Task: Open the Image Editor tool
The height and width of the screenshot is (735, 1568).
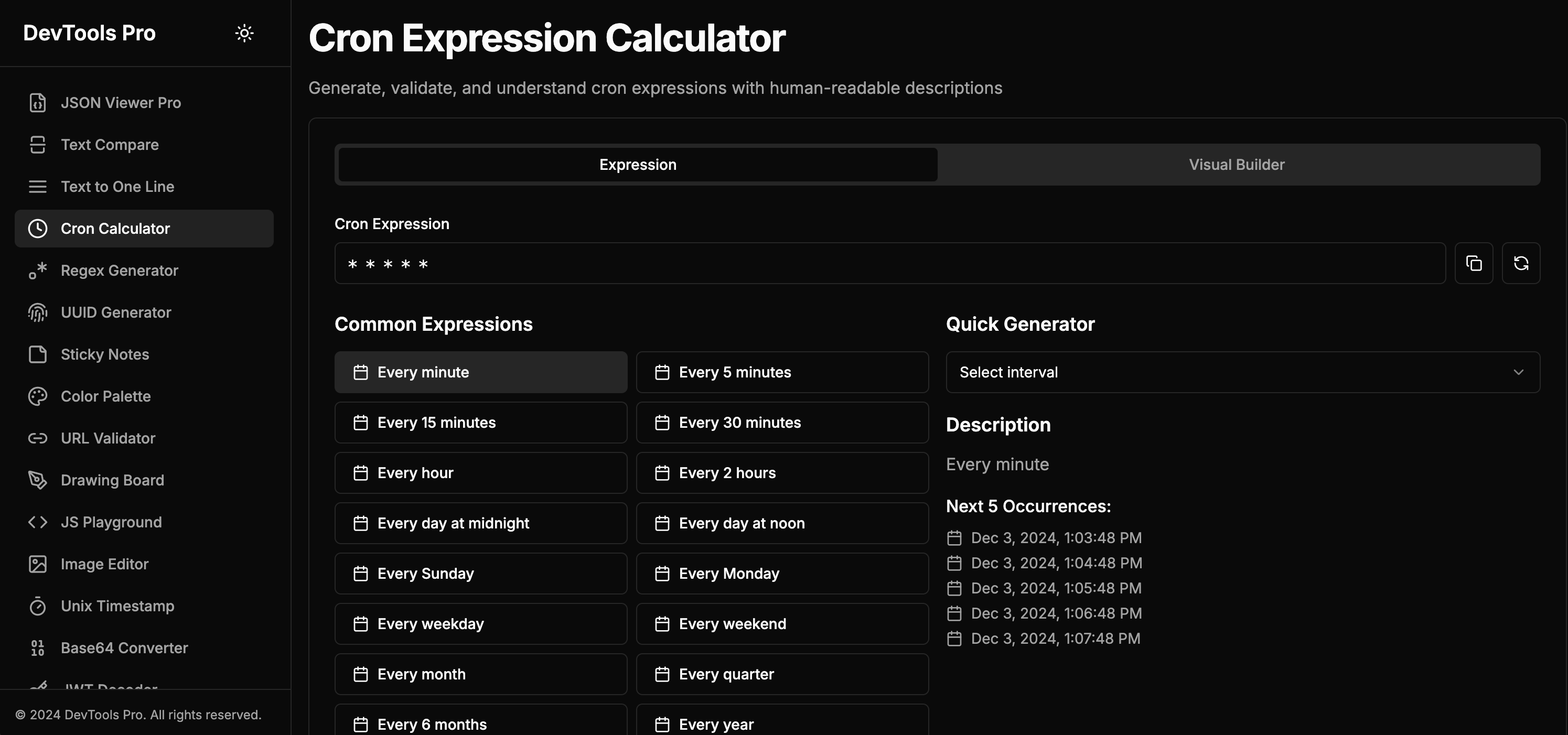Action: (104, 565)
